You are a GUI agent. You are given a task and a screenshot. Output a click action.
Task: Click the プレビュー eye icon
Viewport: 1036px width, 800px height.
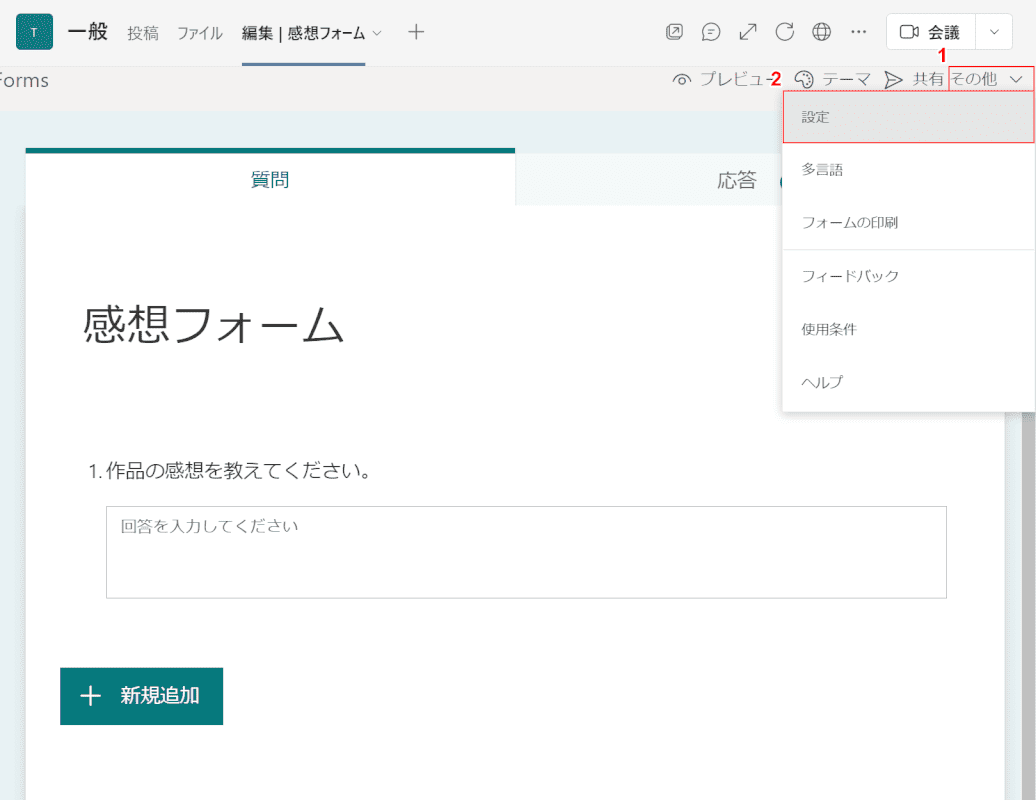(x=681, y=80)
